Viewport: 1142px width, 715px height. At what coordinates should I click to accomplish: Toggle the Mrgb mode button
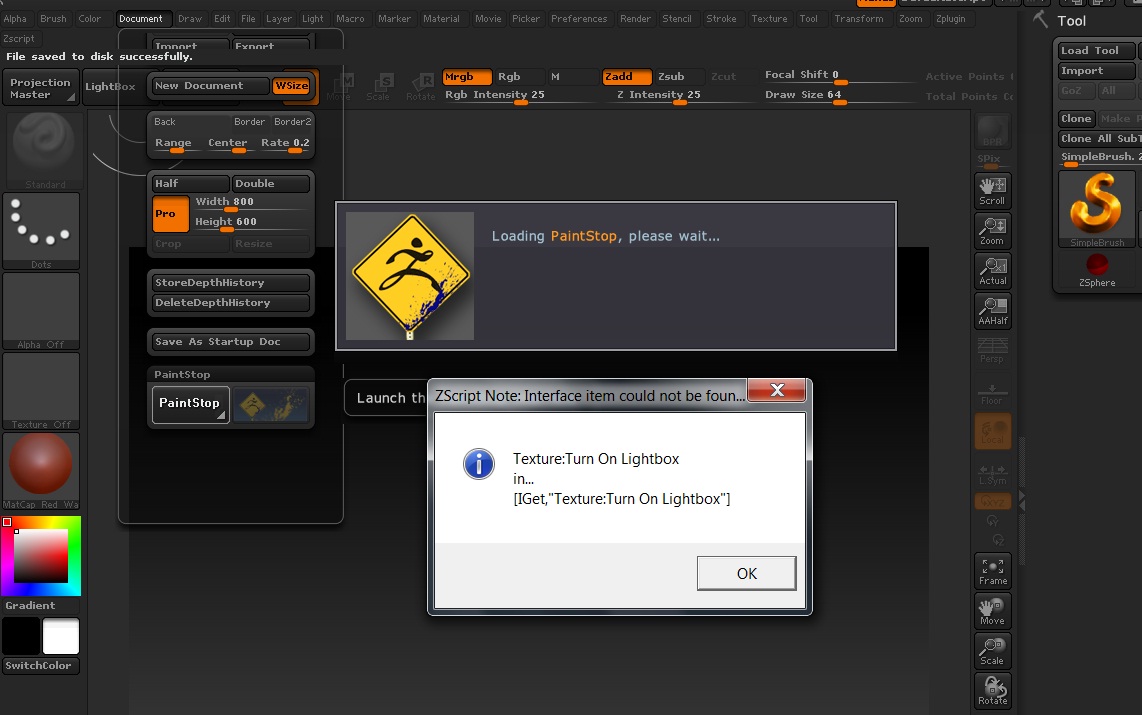pyautogui.click(x=466, y=76)
